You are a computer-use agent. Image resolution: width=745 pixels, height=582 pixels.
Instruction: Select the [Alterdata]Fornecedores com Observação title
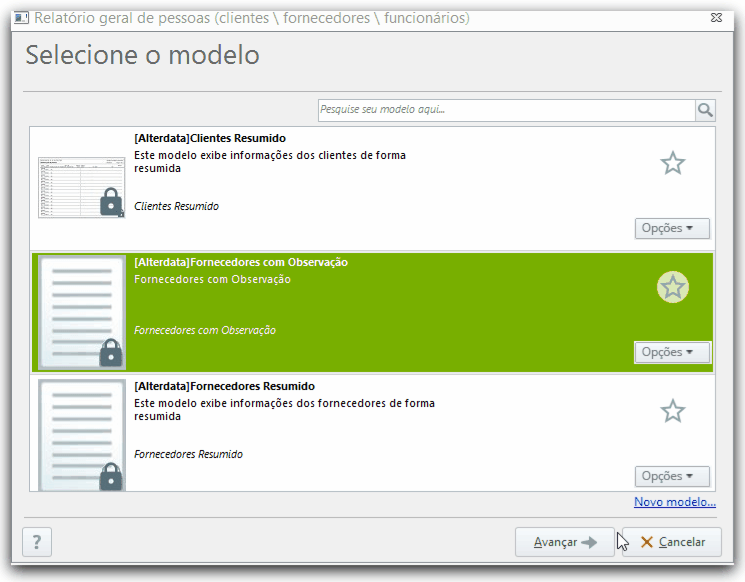pos(241,262)
